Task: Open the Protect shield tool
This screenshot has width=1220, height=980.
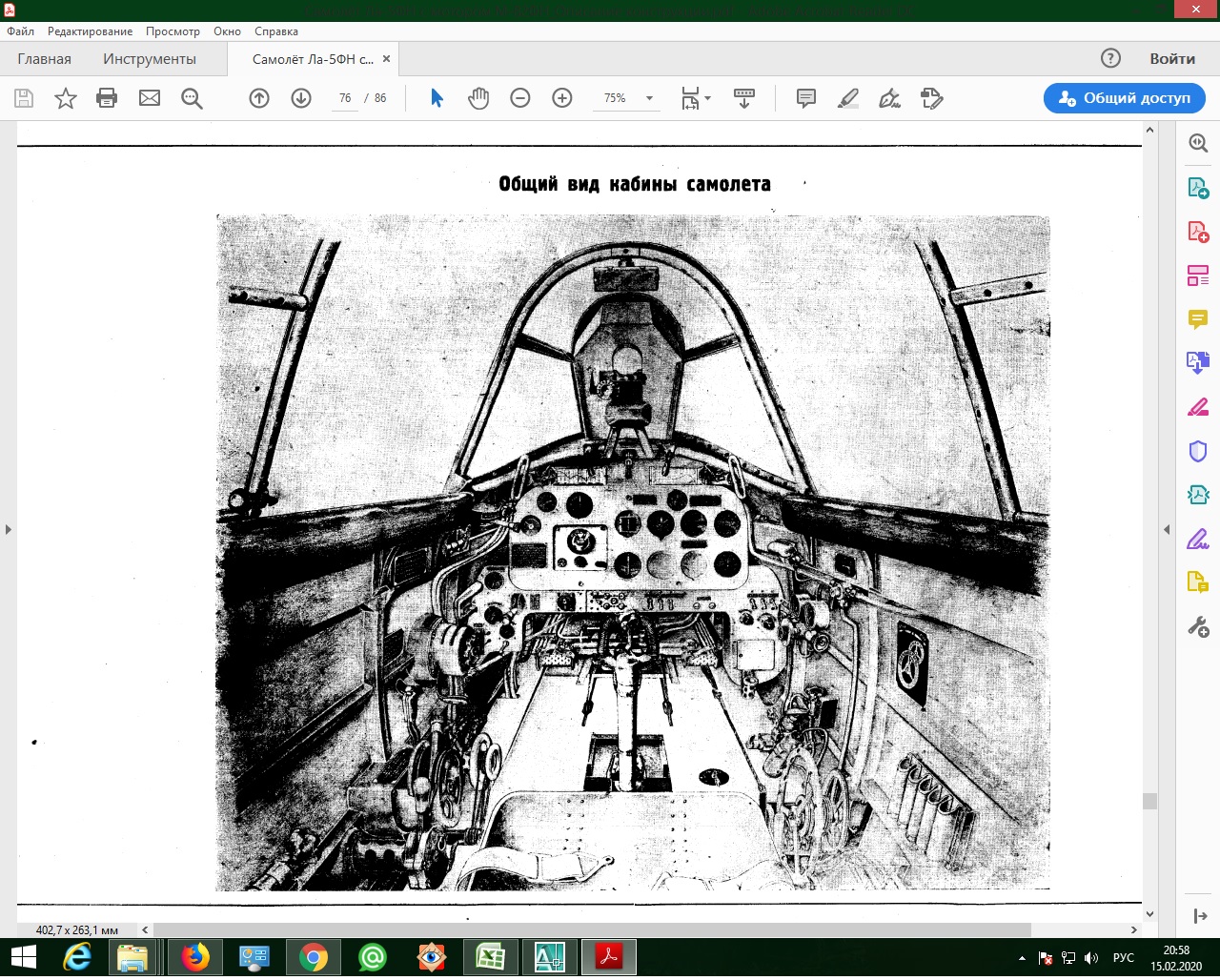Action: tap(1198, 450)
